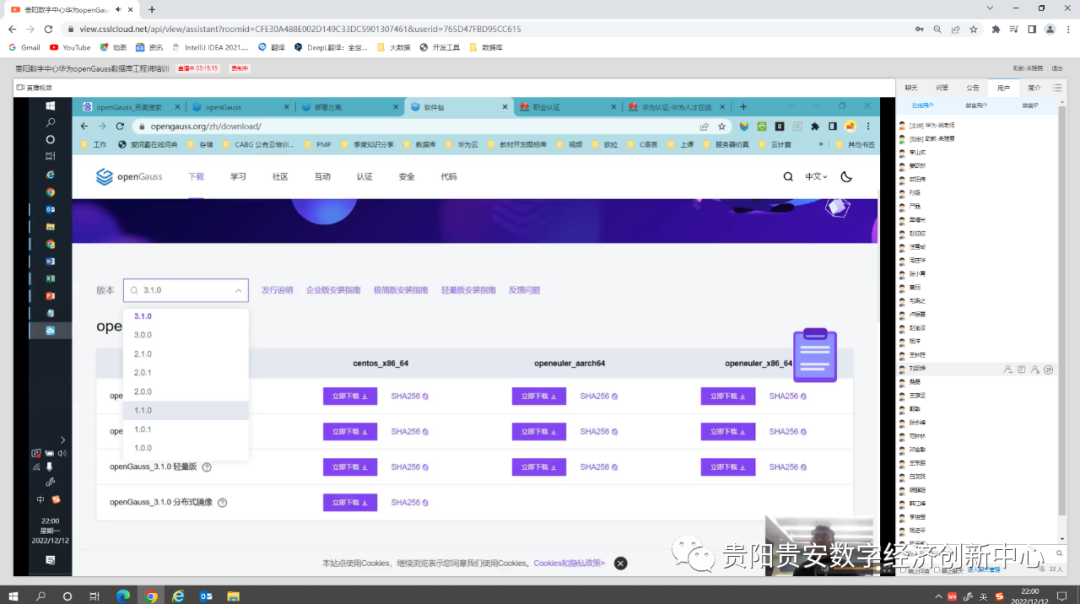
Task: Open the 极简版安装指南 link
Action: [x=401, y=291]
